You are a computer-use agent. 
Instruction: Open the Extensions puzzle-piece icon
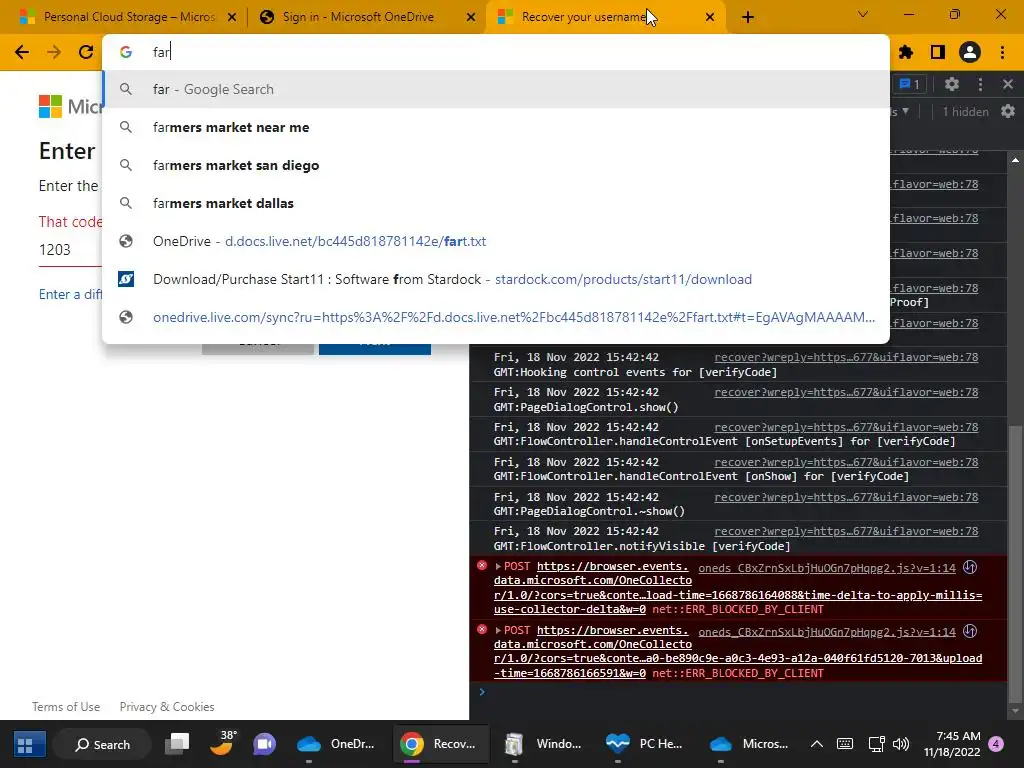coord(906,52)
